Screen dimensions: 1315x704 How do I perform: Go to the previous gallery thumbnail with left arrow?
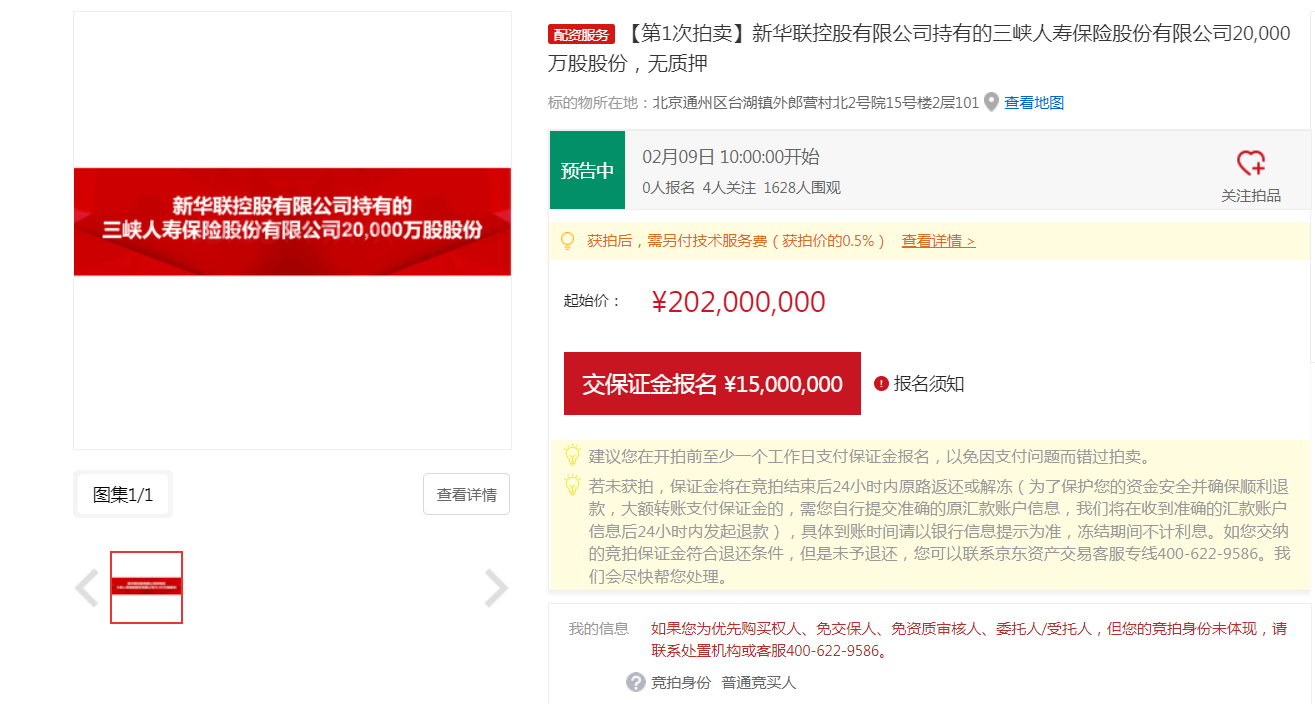(x=87, y=588)
